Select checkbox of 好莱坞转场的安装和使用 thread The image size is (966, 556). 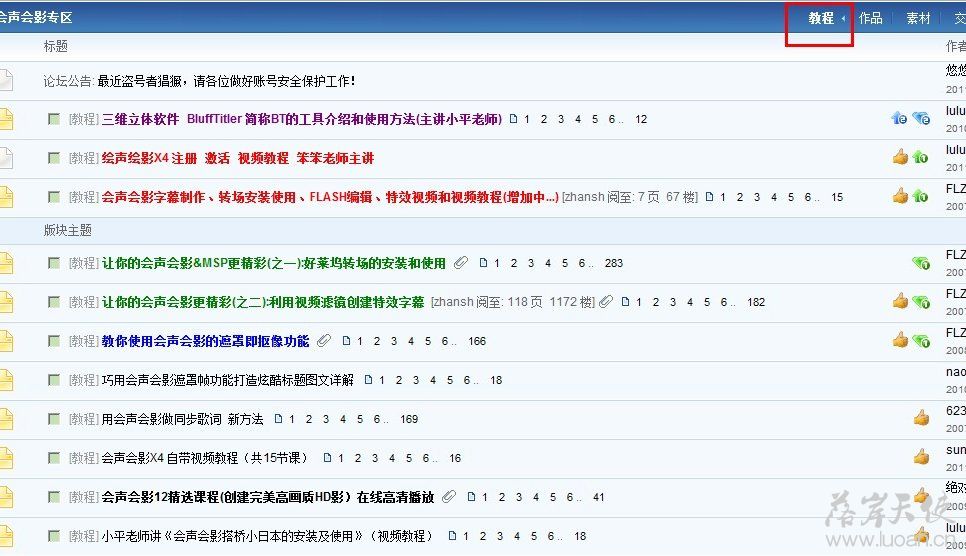pos(54,263)
